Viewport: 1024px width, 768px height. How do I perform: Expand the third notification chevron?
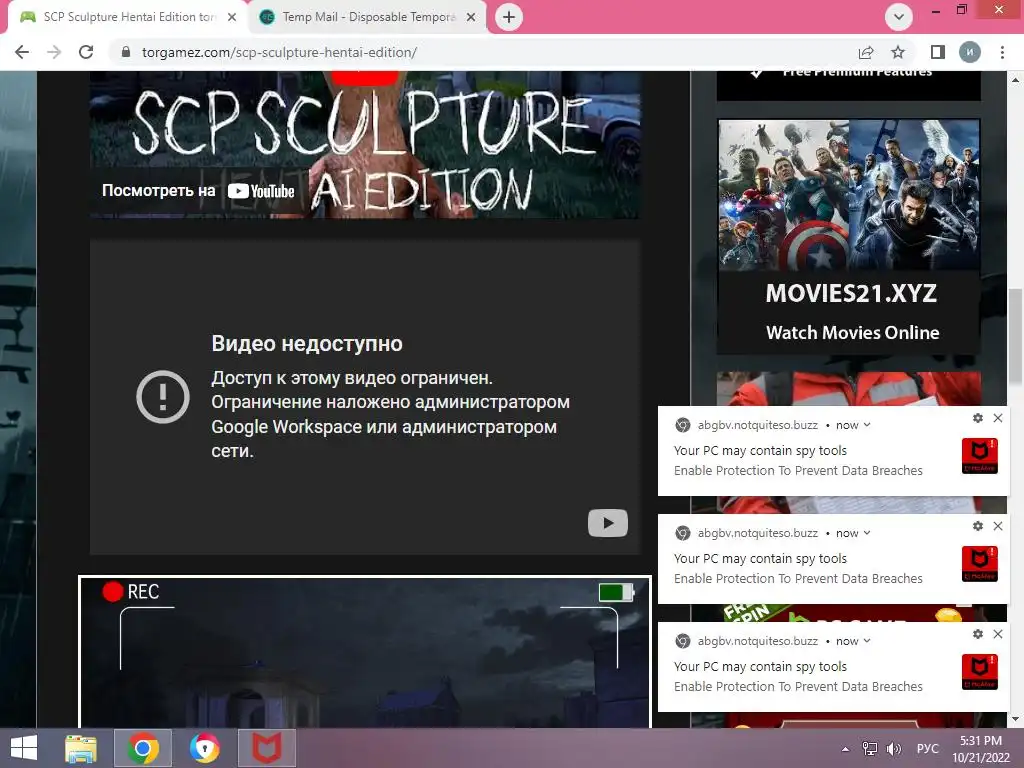[867, 641]
